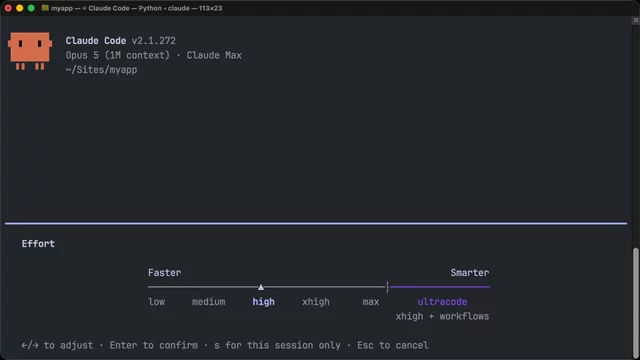Viewport: 640px width, 360px height.
Task: Select the medium effort level
Action: click(208, 302)
